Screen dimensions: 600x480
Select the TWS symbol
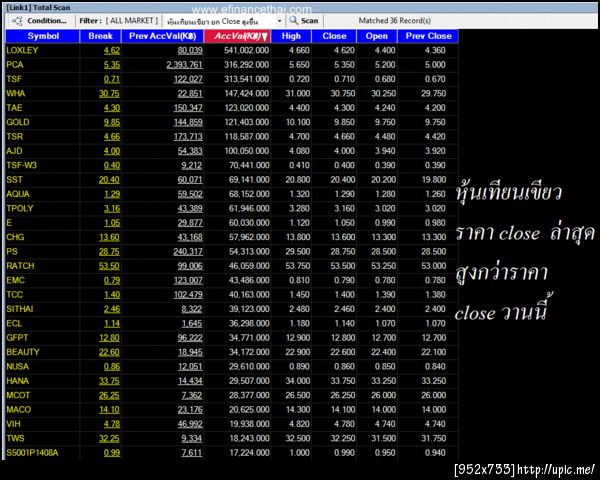pos(15,438)
